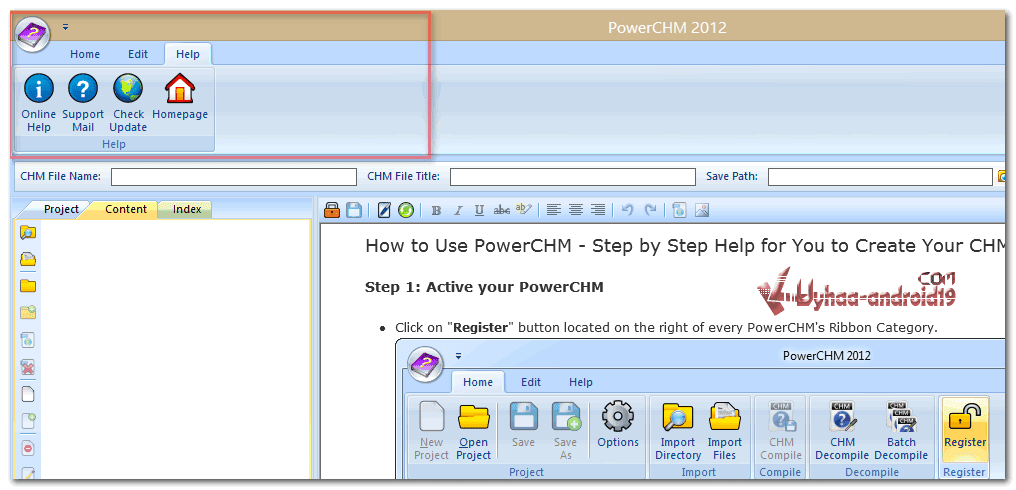Click the page with red minus sidebar icon
The height and width of the screenshot is (490, 1016).
[28, 448]
